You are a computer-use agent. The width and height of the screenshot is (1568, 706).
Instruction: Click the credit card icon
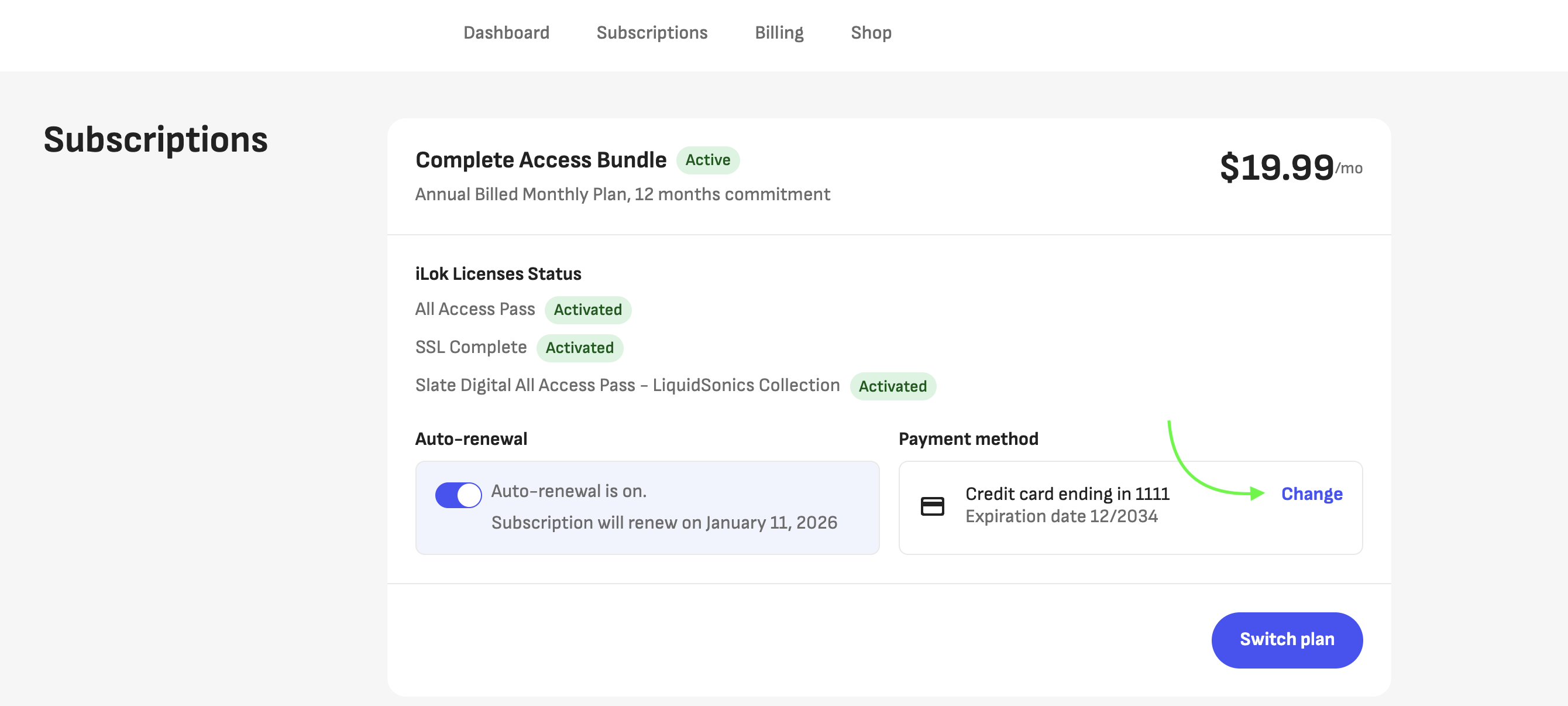pyautogui.click(x=932, y=506)
